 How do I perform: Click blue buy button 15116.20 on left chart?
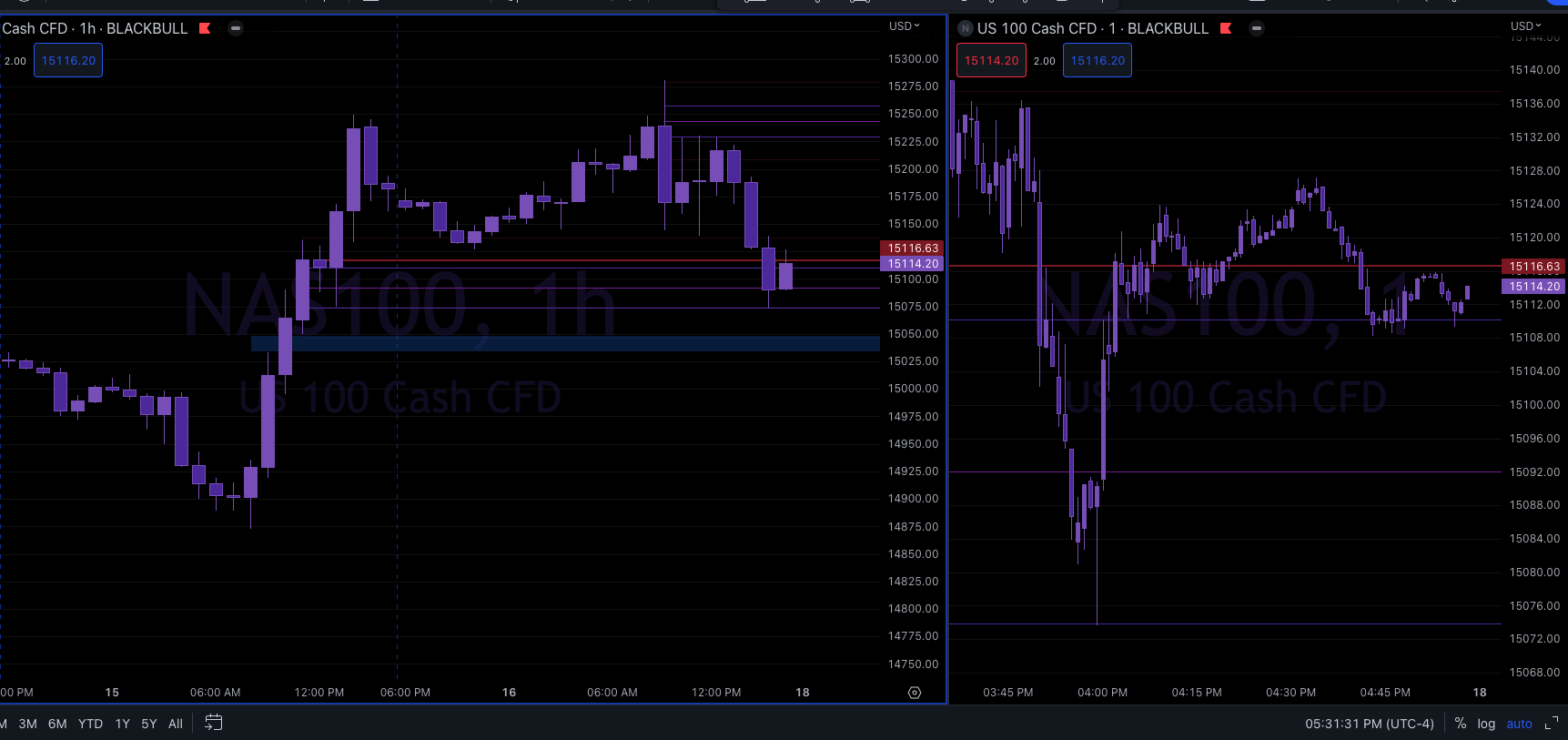[x=68, y=61]
